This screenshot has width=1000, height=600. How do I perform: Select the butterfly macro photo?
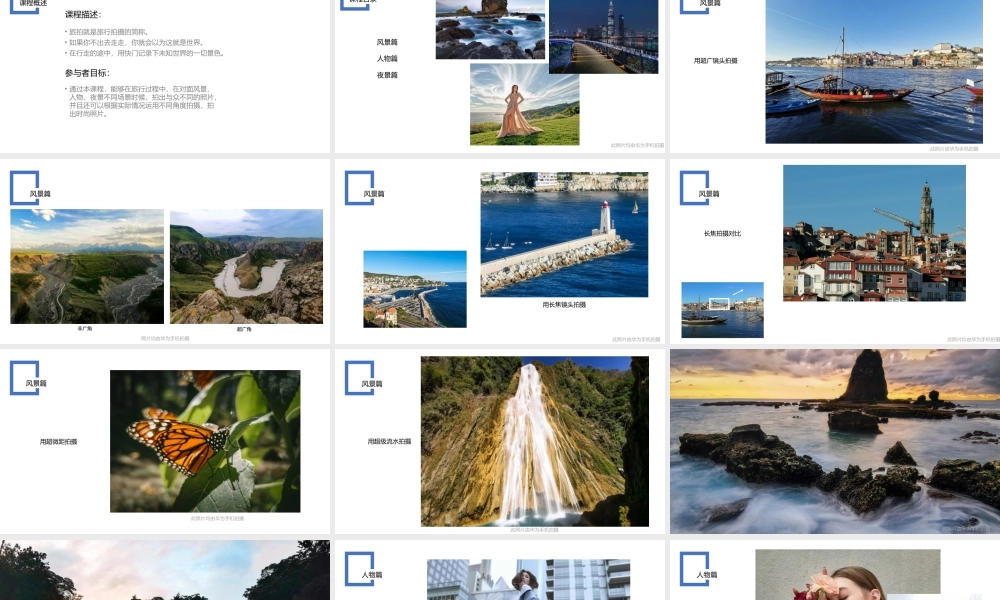point(204,441)
